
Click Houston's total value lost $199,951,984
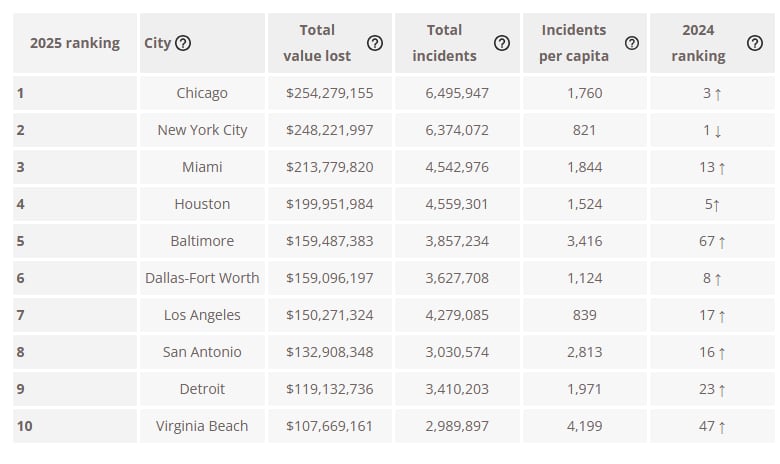click(329, 204)
